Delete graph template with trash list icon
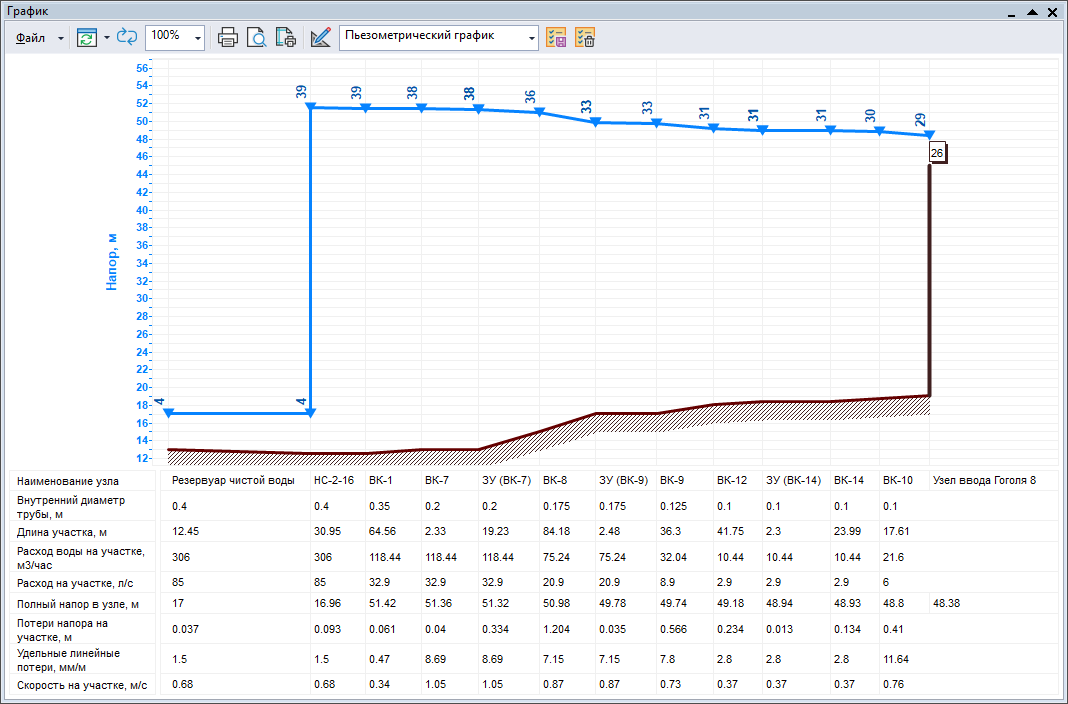 586,38
